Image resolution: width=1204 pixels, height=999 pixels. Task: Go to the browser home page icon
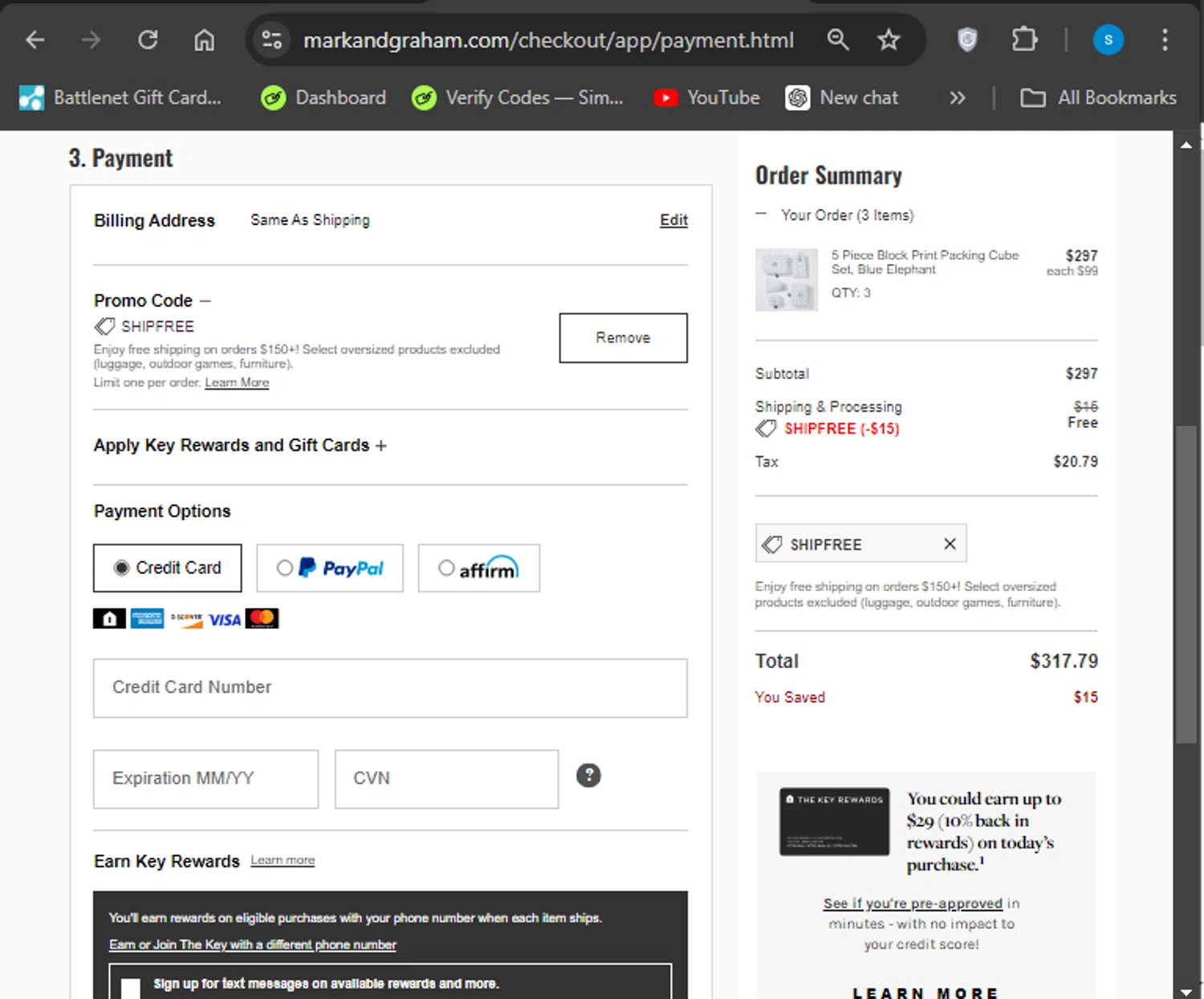tap(205, 39)
